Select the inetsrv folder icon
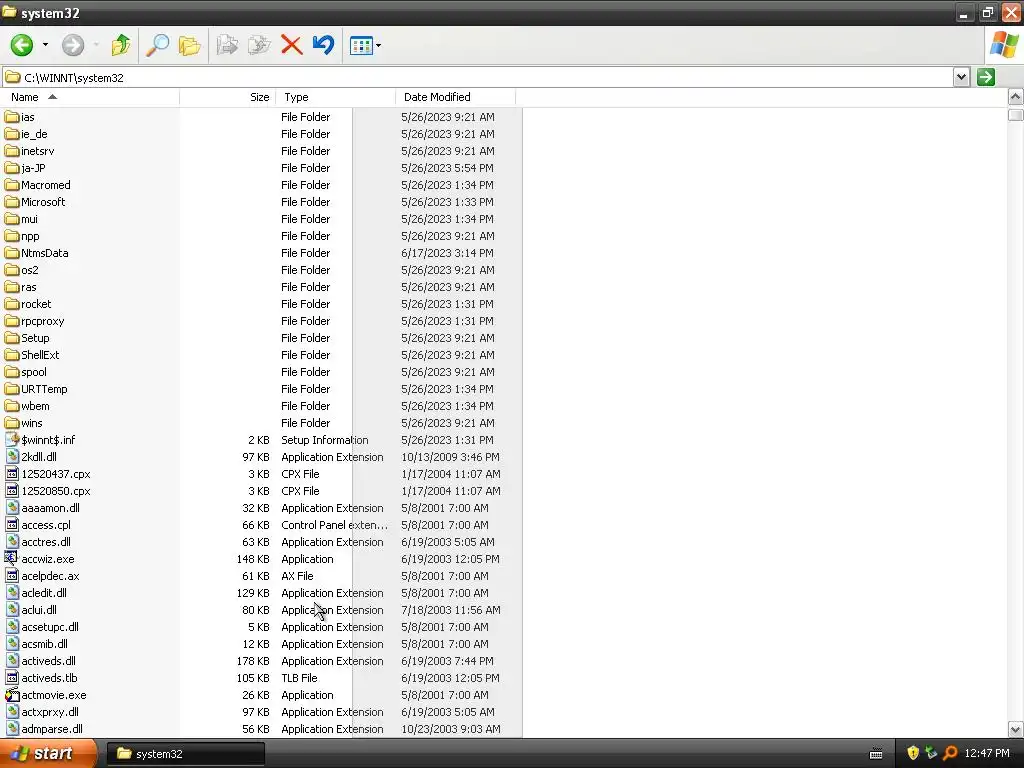Screen dimensions: 1024x768 pos(12,151)
